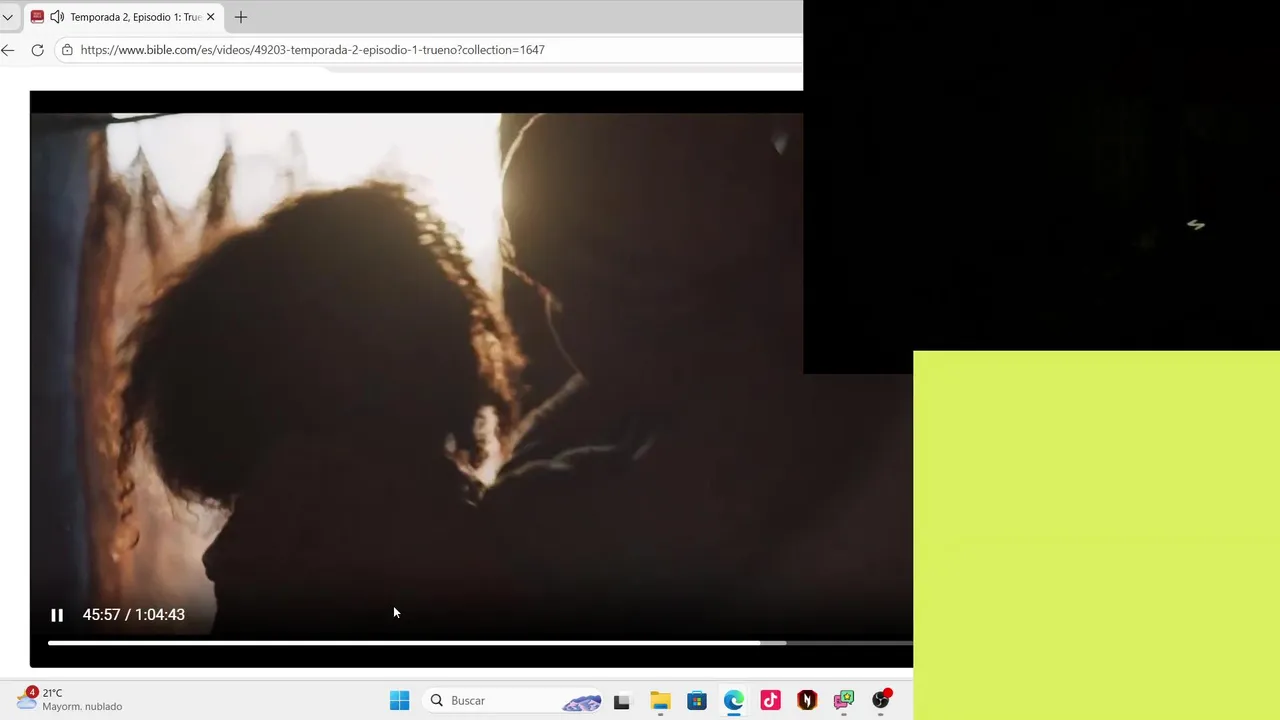Viewport: 1280px width, 720px height.
Task: Open a new browser tab
Action: coord(241,17)
